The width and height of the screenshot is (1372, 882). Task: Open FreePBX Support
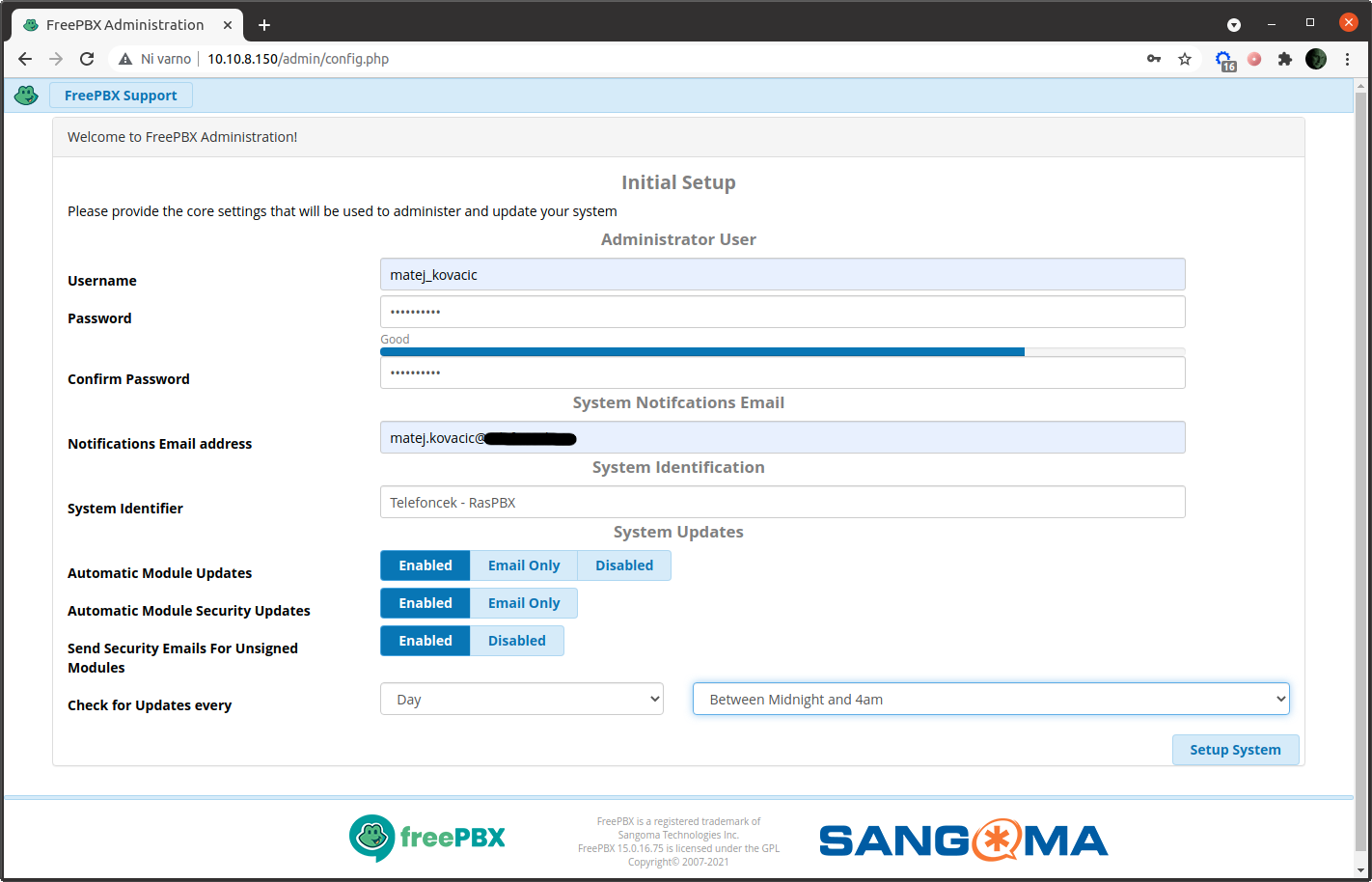click(x=120, y=95)
